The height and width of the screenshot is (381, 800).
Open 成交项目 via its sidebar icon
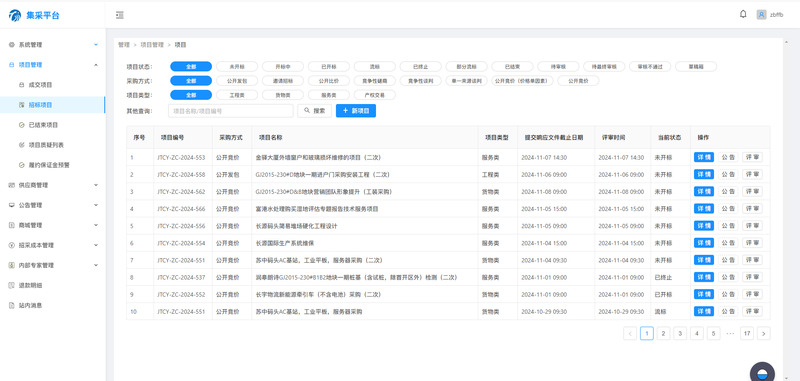21,85
